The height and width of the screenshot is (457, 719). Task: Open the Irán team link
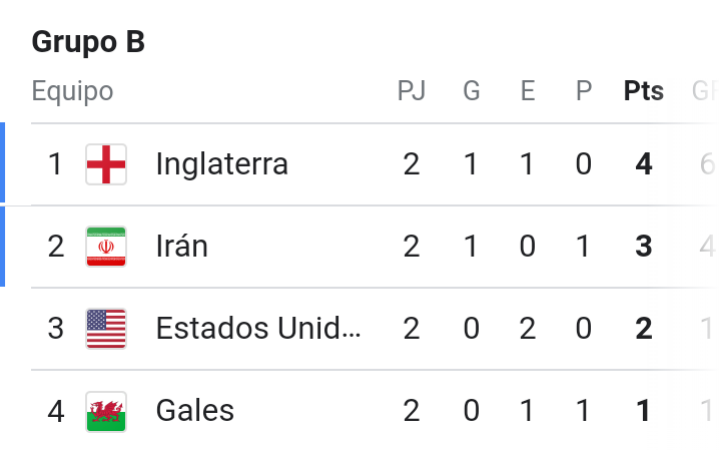(182, 246)
